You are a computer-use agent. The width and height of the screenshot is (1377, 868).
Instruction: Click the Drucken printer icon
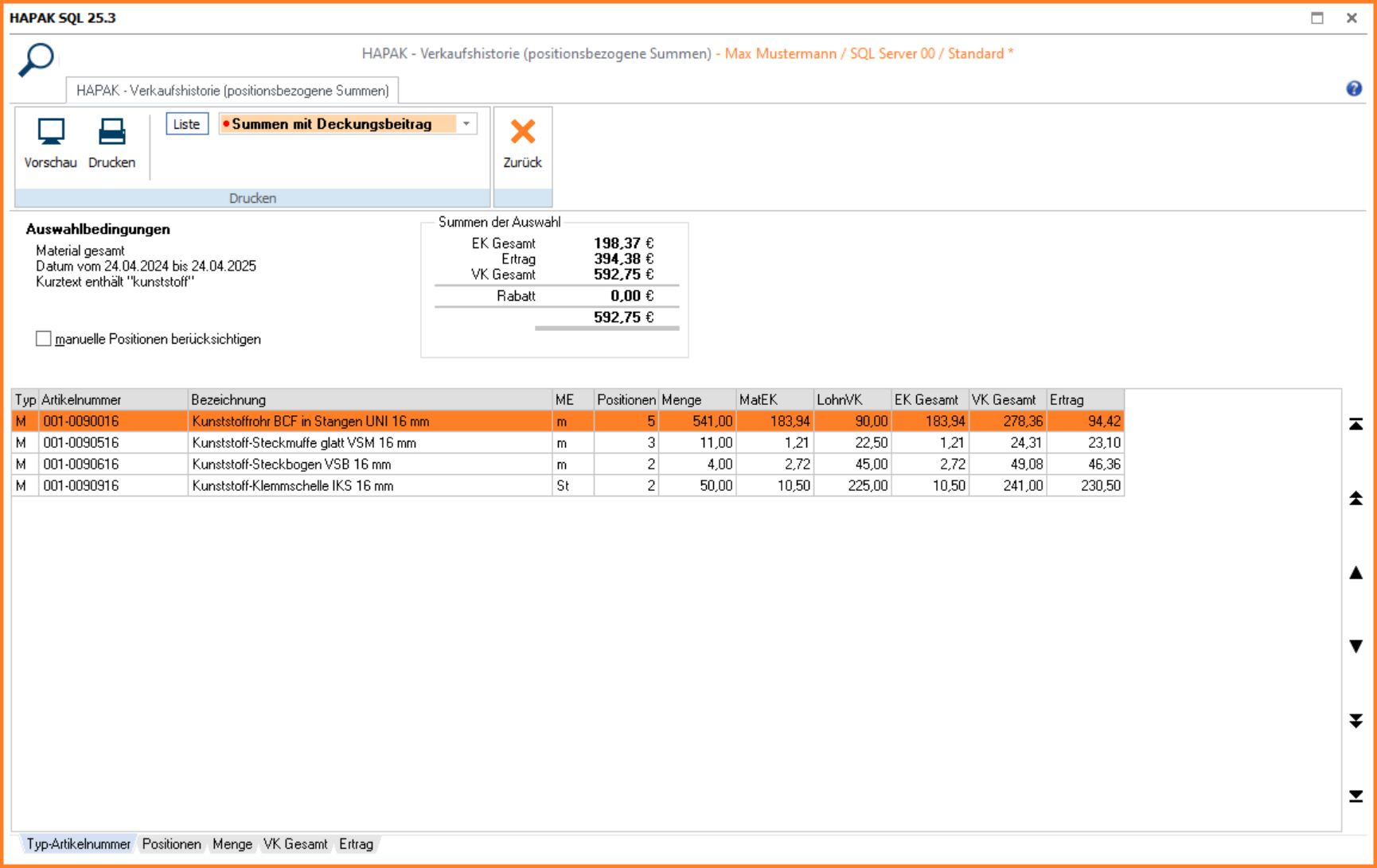click(111, 132)
